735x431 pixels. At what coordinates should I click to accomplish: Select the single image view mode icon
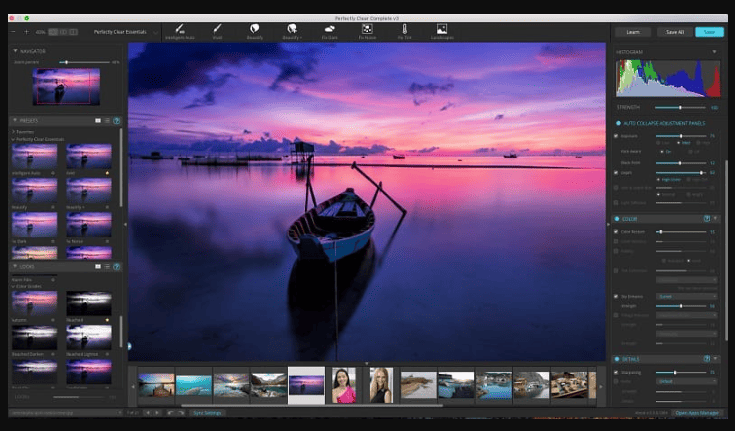(53, 32)
